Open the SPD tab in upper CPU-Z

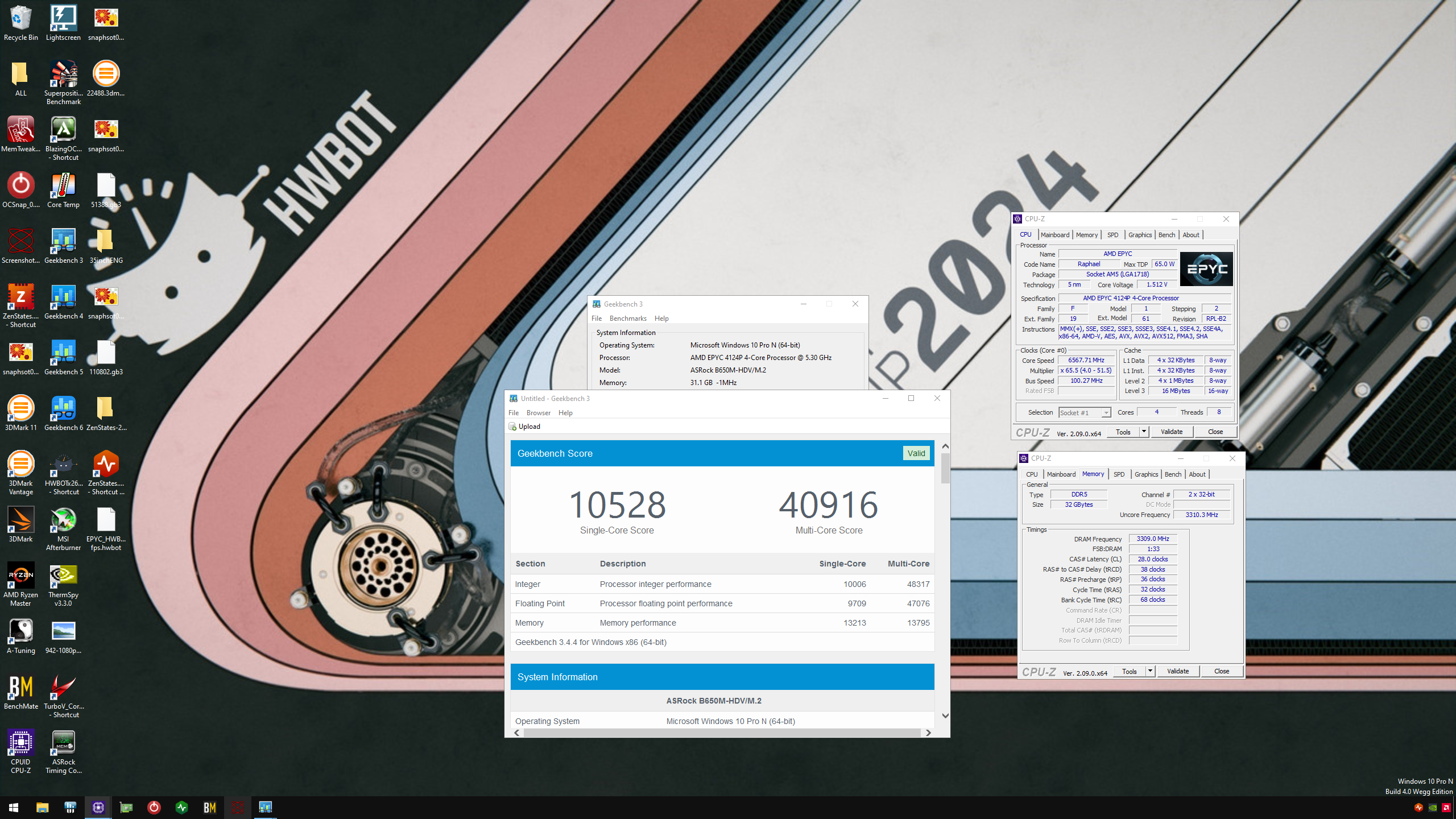(x=1112, y=235)
